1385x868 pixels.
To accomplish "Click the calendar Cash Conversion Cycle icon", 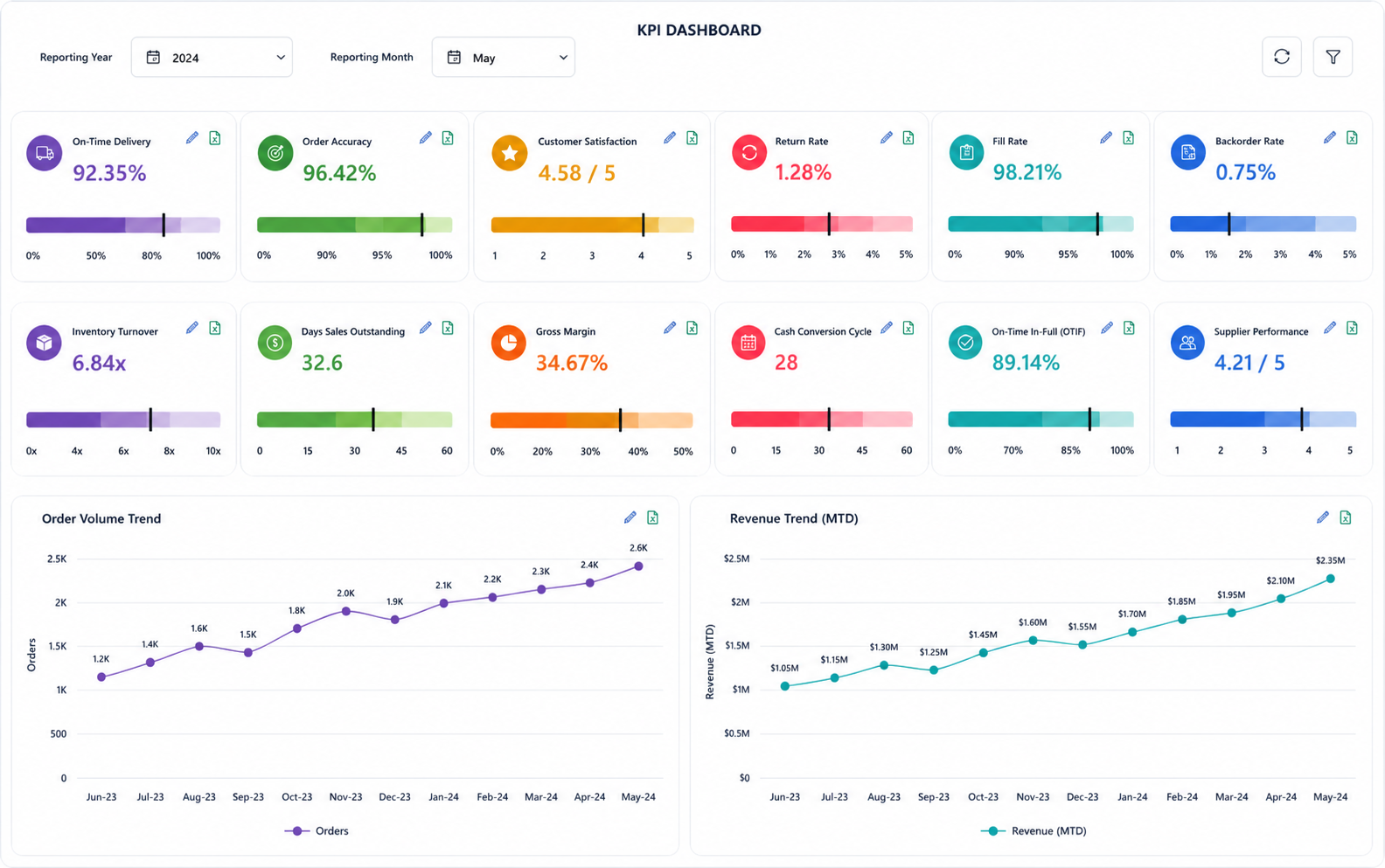I will (x=749, y=343).
